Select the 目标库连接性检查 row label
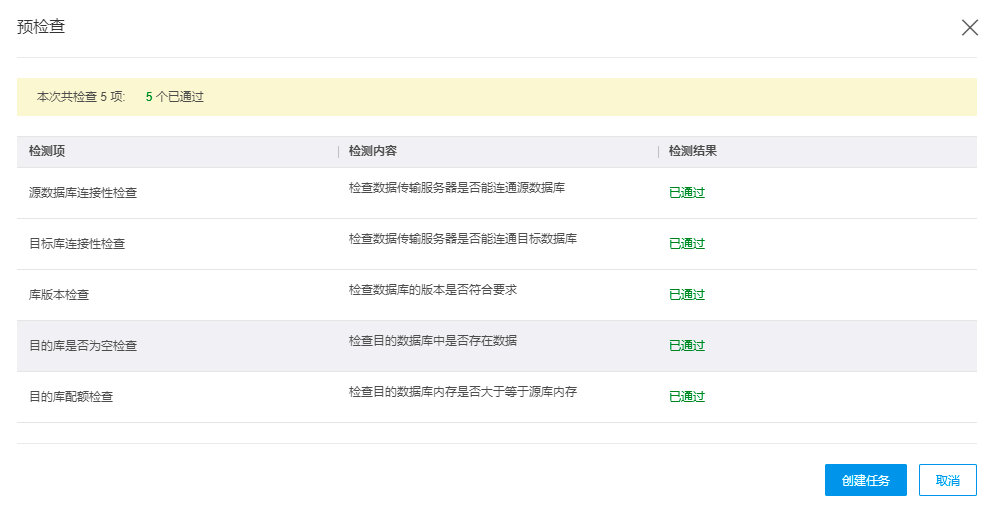Viewport: 993px width, 510px height. point(77,243)
